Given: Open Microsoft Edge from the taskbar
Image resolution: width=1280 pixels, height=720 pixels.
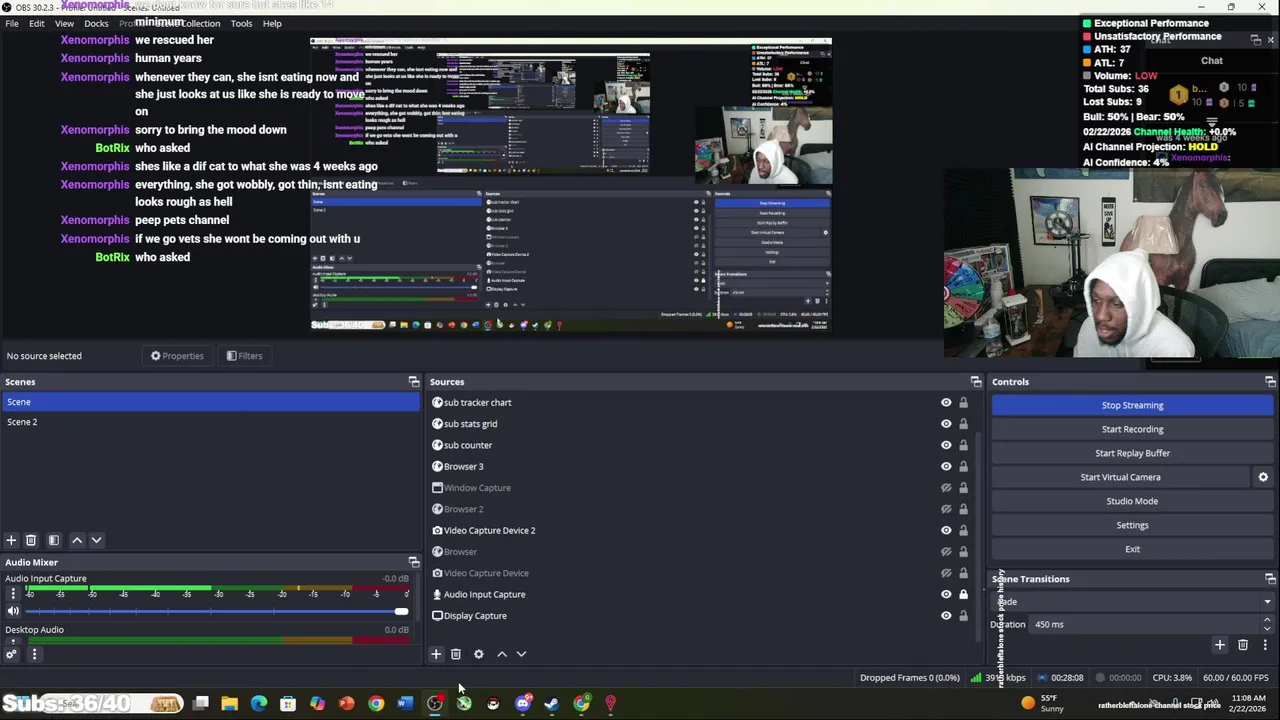Looking at the screenshot, I should click(259, 704).
